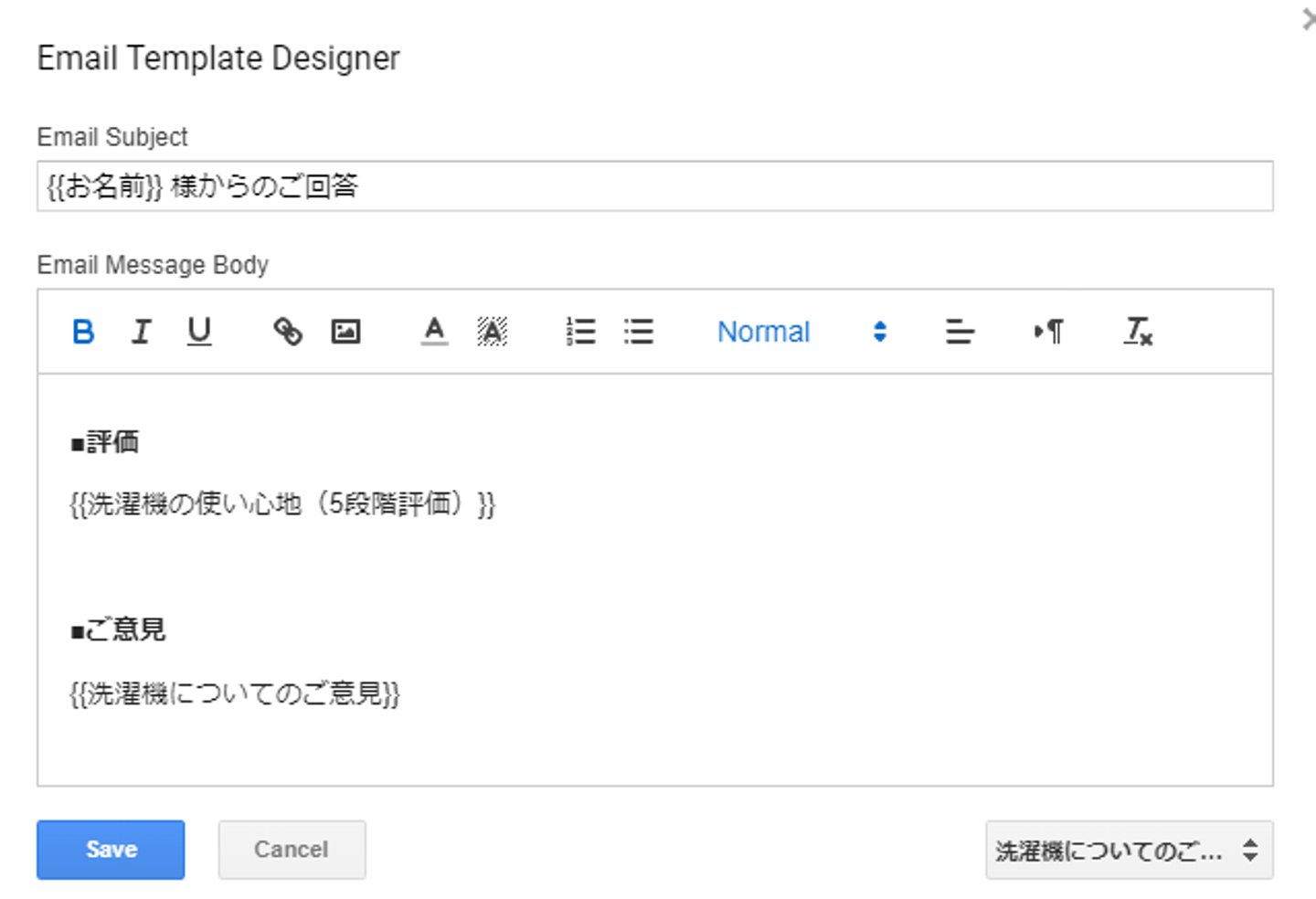This screenshot has height=899, width=1316.
Task: Save the email template
Action: [111, 850]
